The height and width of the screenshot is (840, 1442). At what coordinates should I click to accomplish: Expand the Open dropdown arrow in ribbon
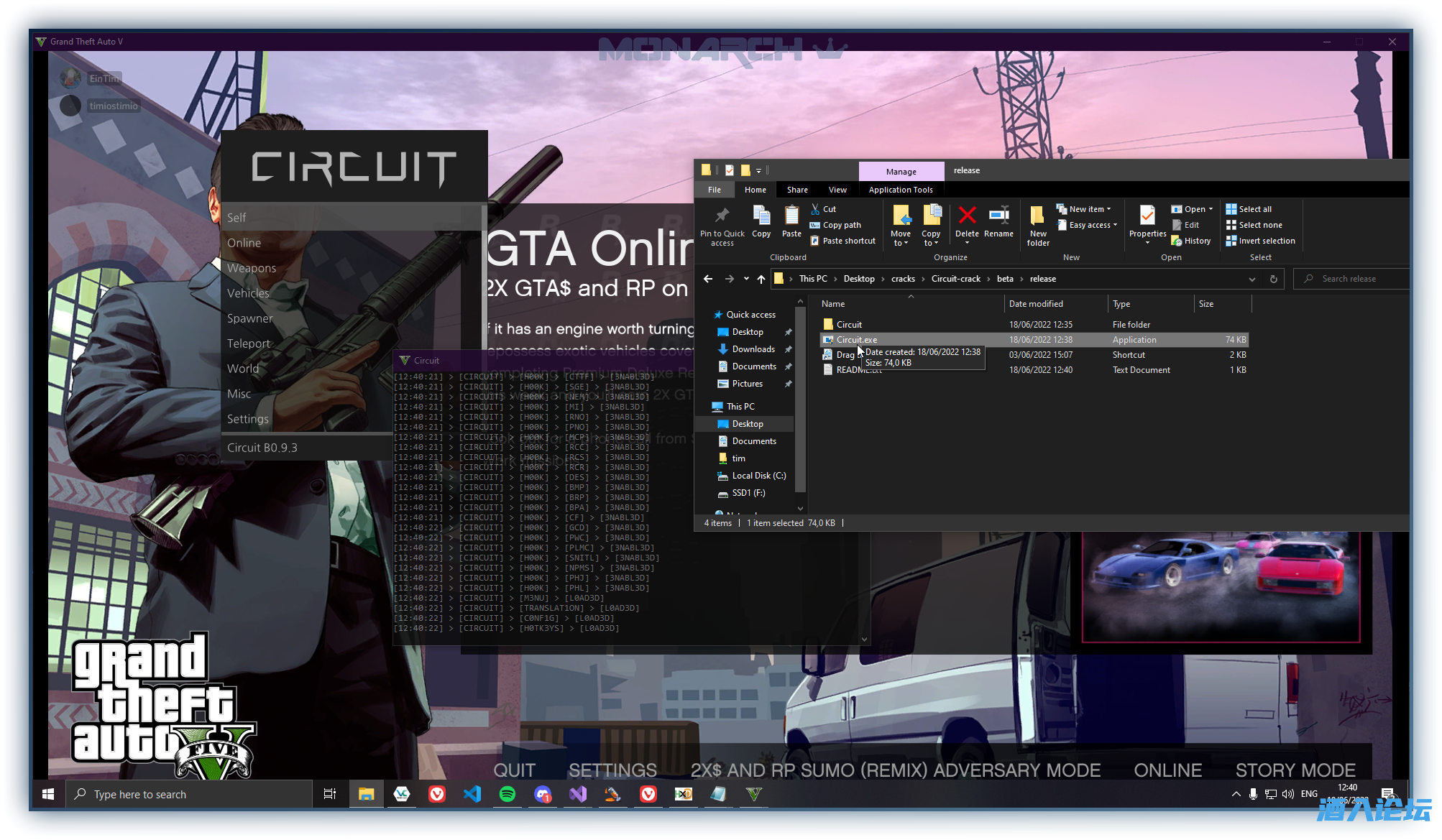[x=1211, y=209]
